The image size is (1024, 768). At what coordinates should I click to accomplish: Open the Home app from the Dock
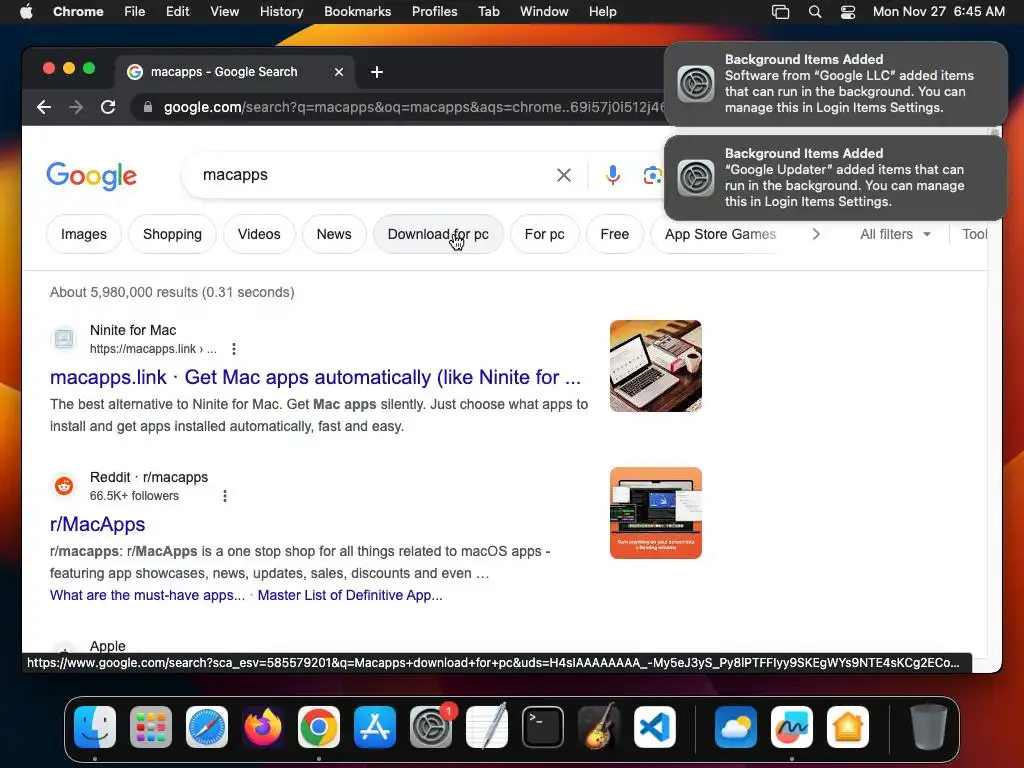coord(848,727)
